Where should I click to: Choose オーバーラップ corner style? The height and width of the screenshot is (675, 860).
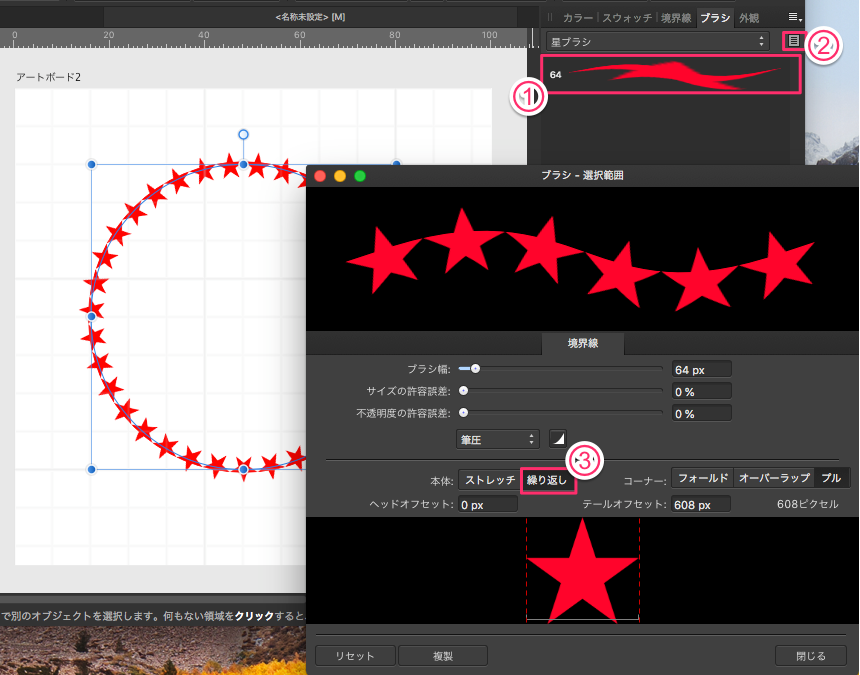pos(773,479)
